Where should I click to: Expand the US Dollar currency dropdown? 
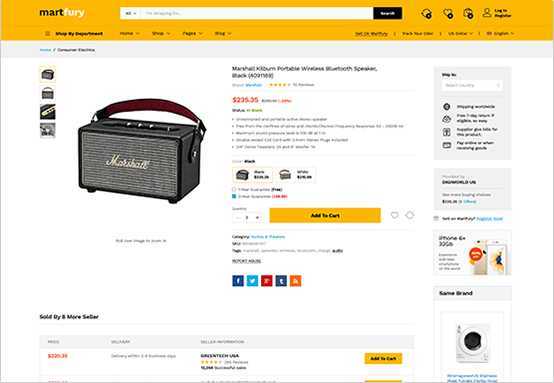(x=460, y=34)
